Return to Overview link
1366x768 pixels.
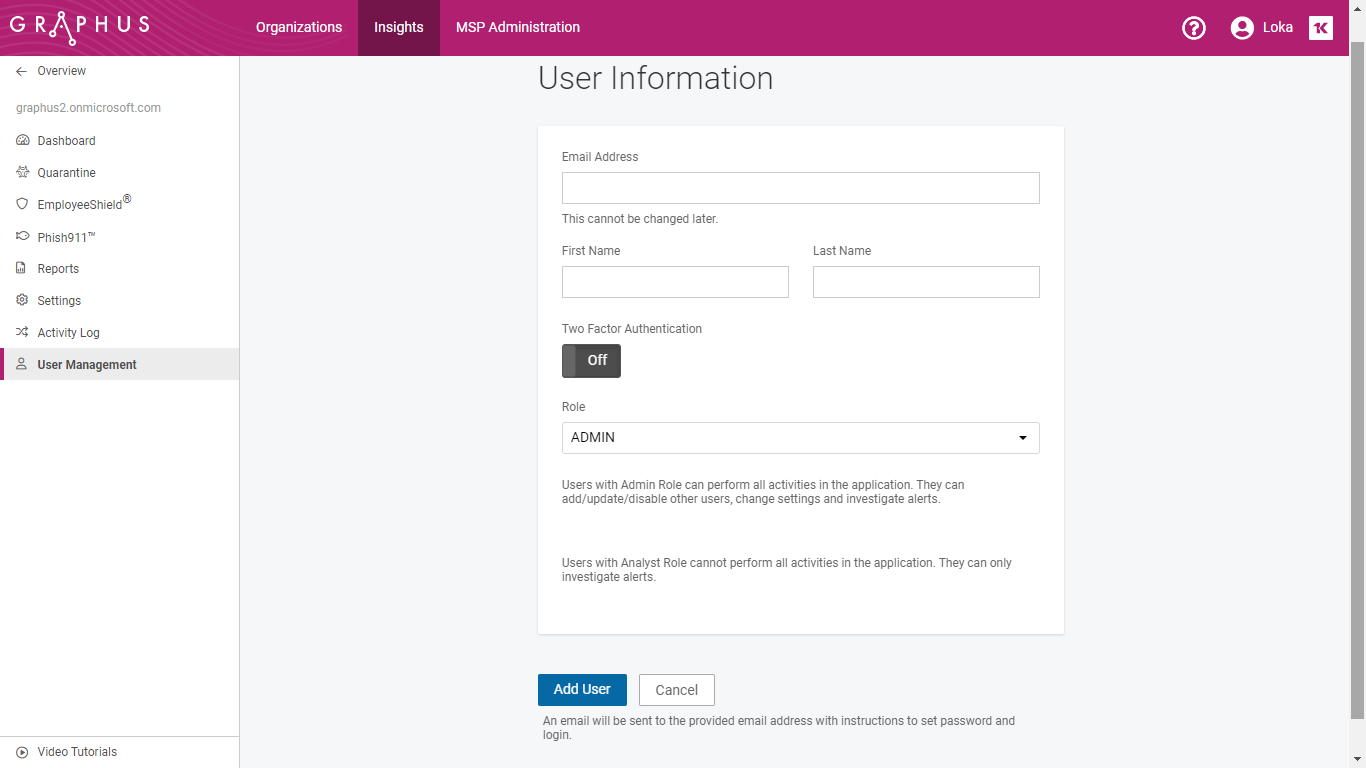point(62,71)
